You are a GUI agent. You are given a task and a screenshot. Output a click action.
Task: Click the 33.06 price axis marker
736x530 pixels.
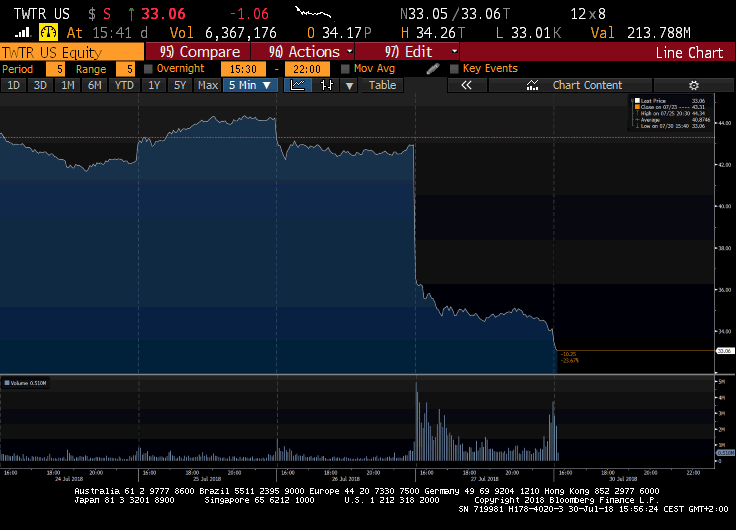[725, 351]
